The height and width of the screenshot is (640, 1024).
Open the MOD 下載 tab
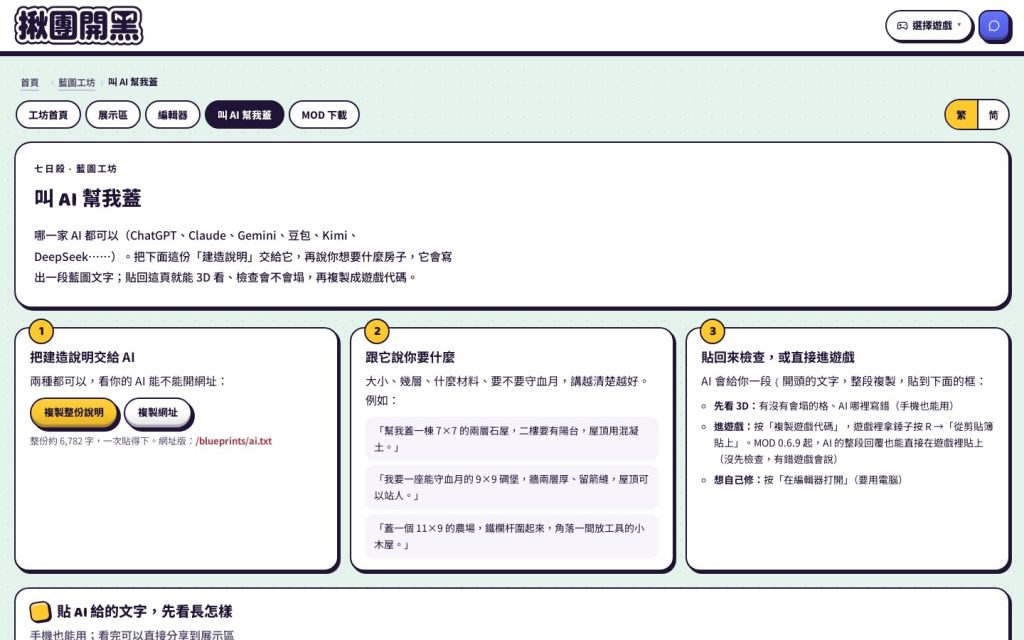324,115
